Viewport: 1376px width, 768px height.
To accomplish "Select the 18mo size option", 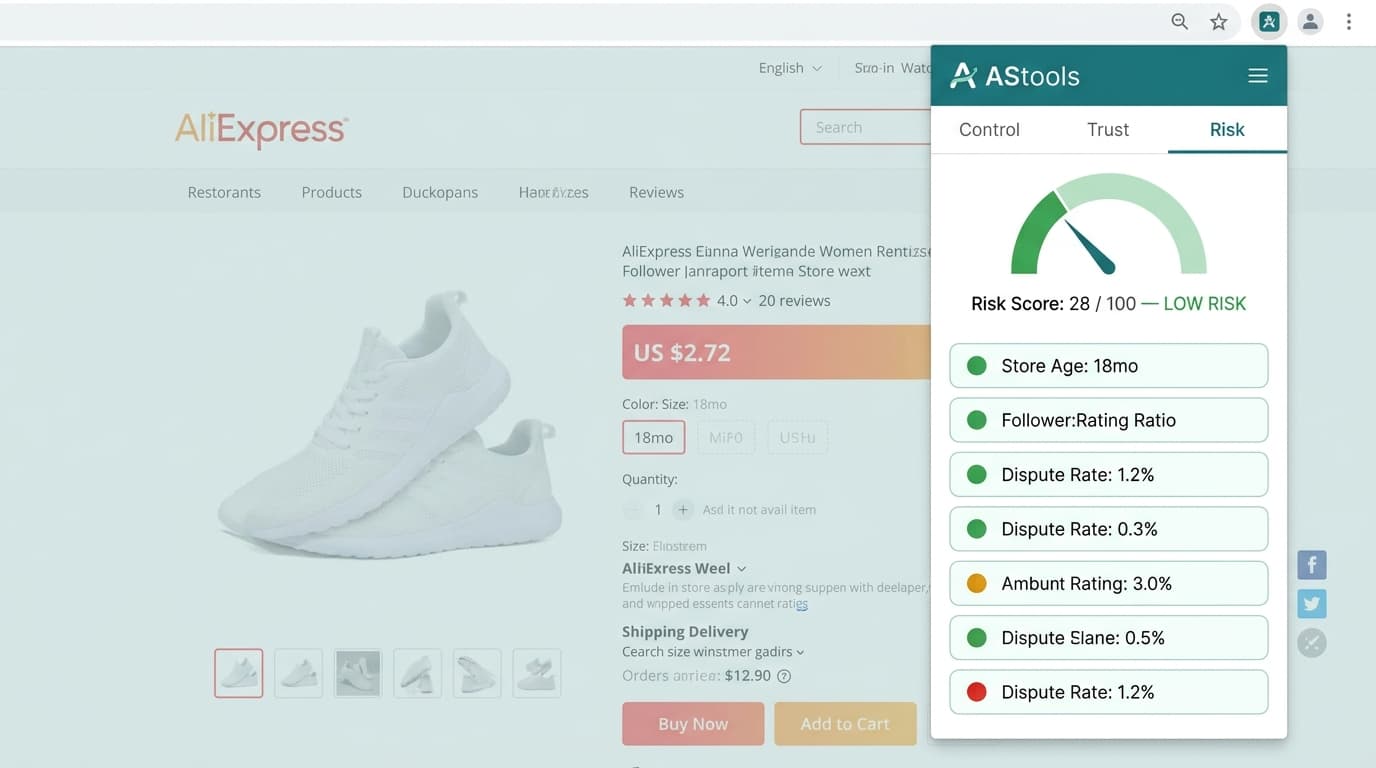I will [654, 438].
